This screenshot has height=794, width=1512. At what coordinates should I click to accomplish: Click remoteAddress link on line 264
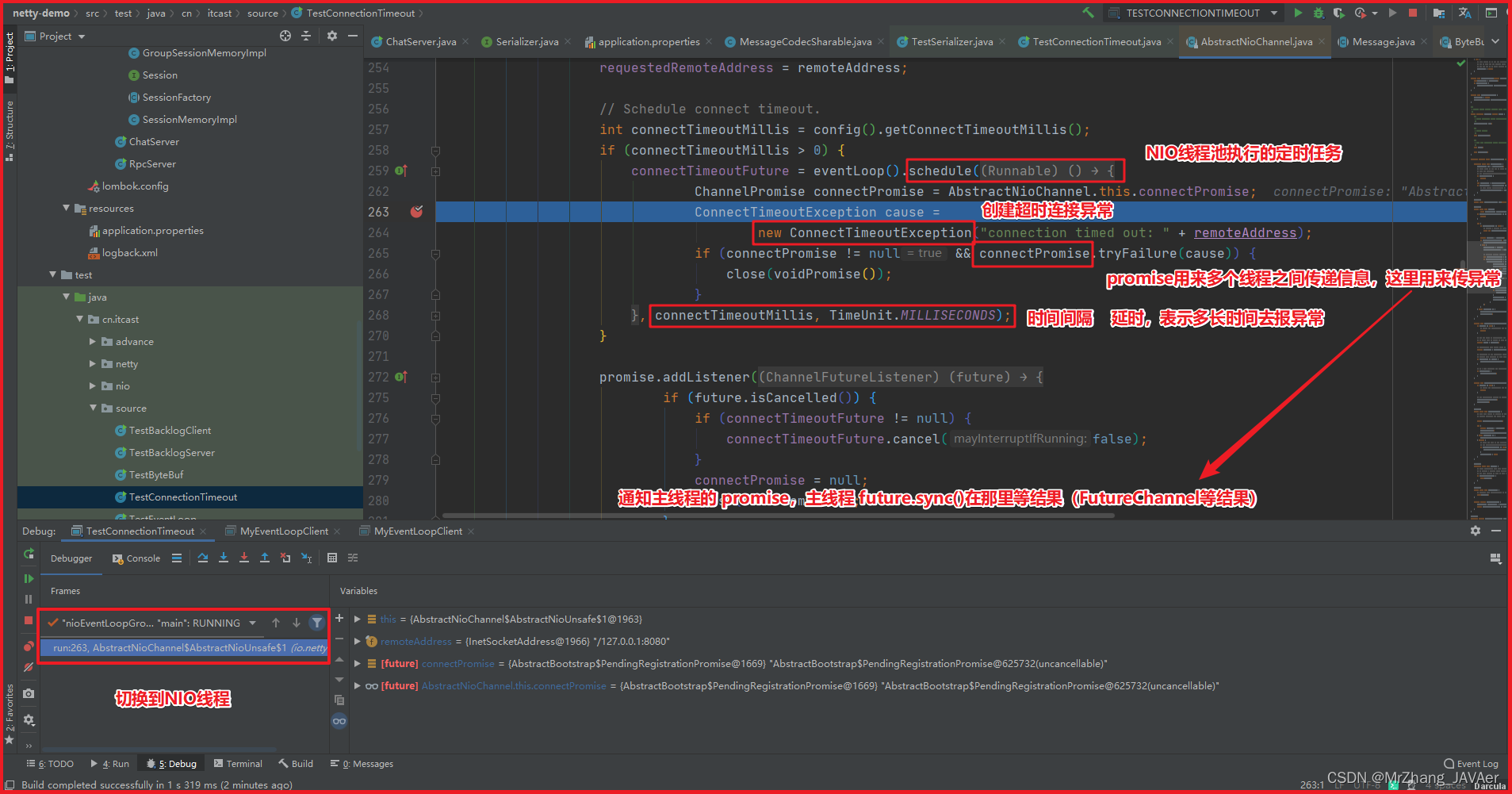[1245, 232]
